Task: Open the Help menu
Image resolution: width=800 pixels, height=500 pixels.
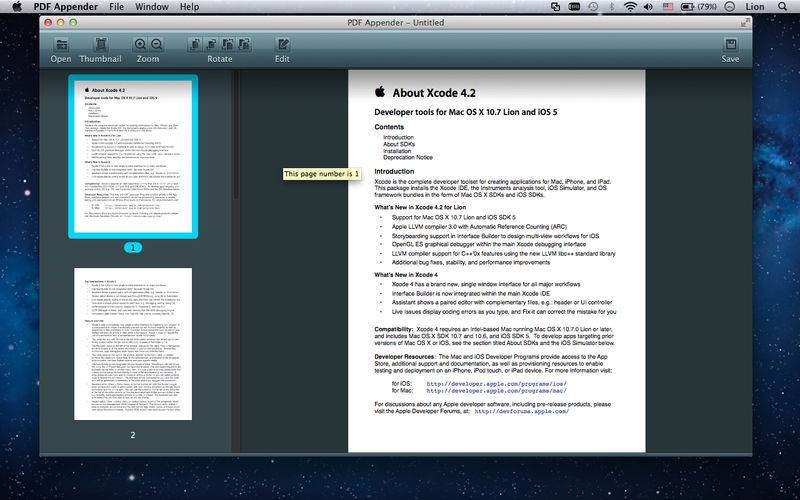Action: pos(189,7)
